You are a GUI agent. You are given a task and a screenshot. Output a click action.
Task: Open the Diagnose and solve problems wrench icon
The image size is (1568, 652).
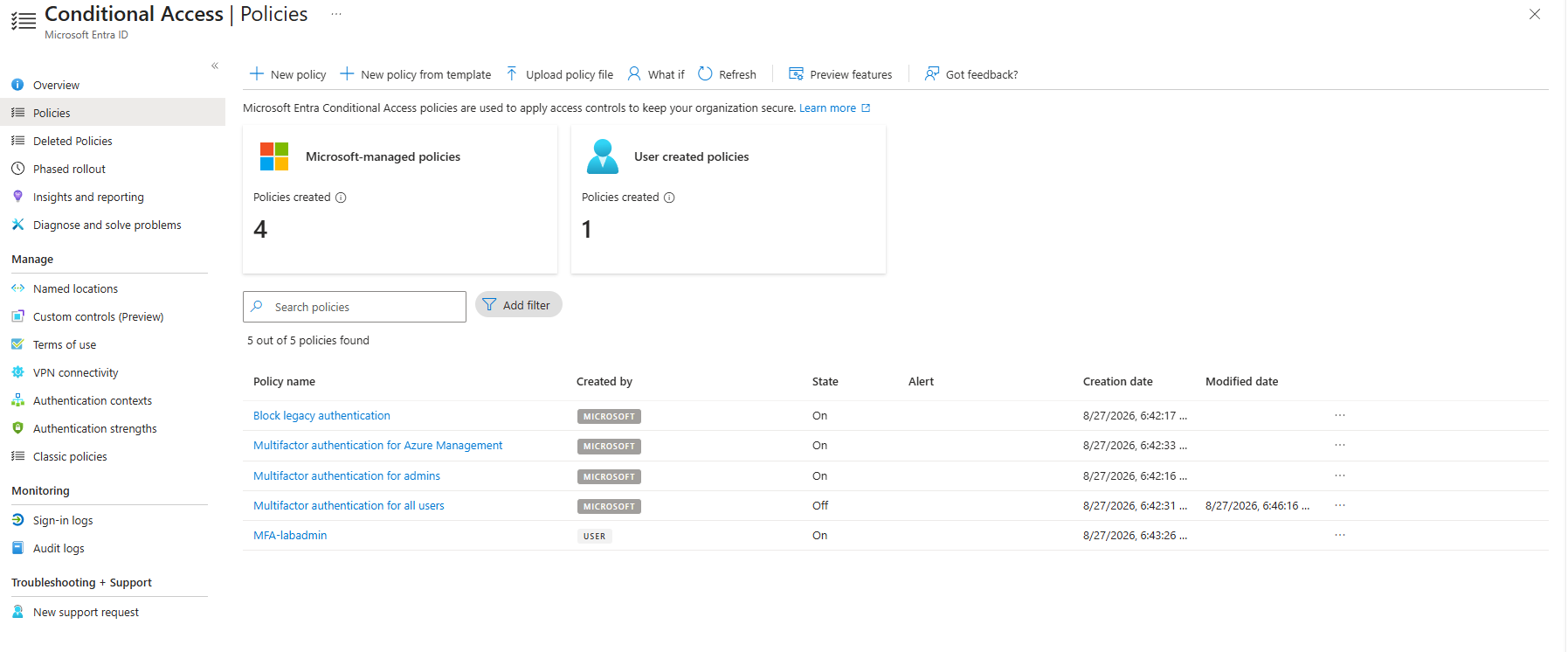pos(17,225)
